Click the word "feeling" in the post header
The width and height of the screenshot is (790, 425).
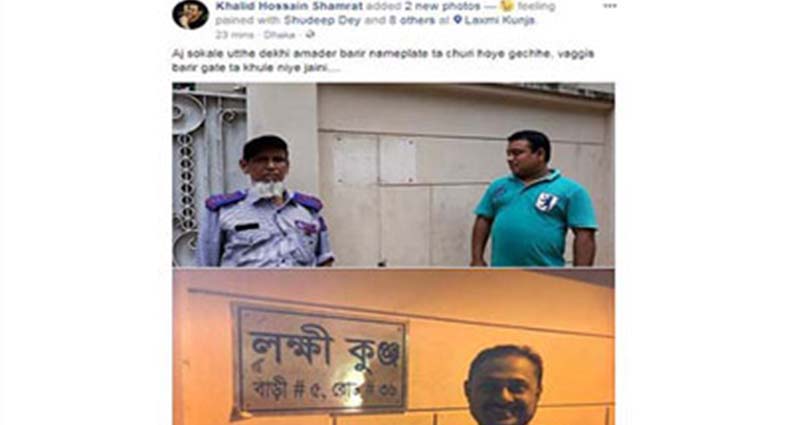click(x=535, y=6)
